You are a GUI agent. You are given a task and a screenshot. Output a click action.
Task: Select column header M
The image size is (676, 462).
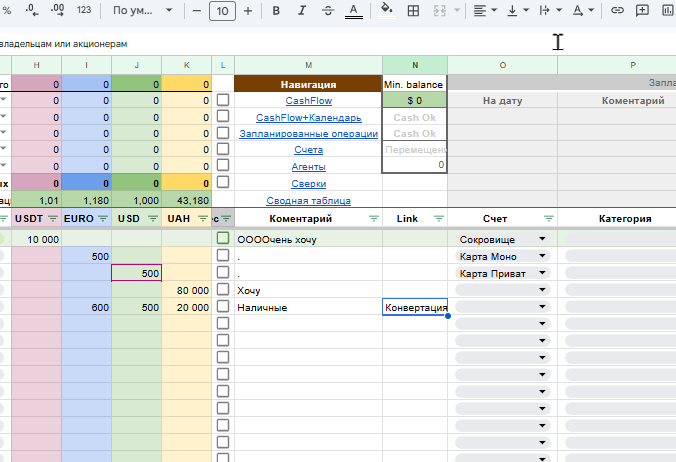[308, 65]
